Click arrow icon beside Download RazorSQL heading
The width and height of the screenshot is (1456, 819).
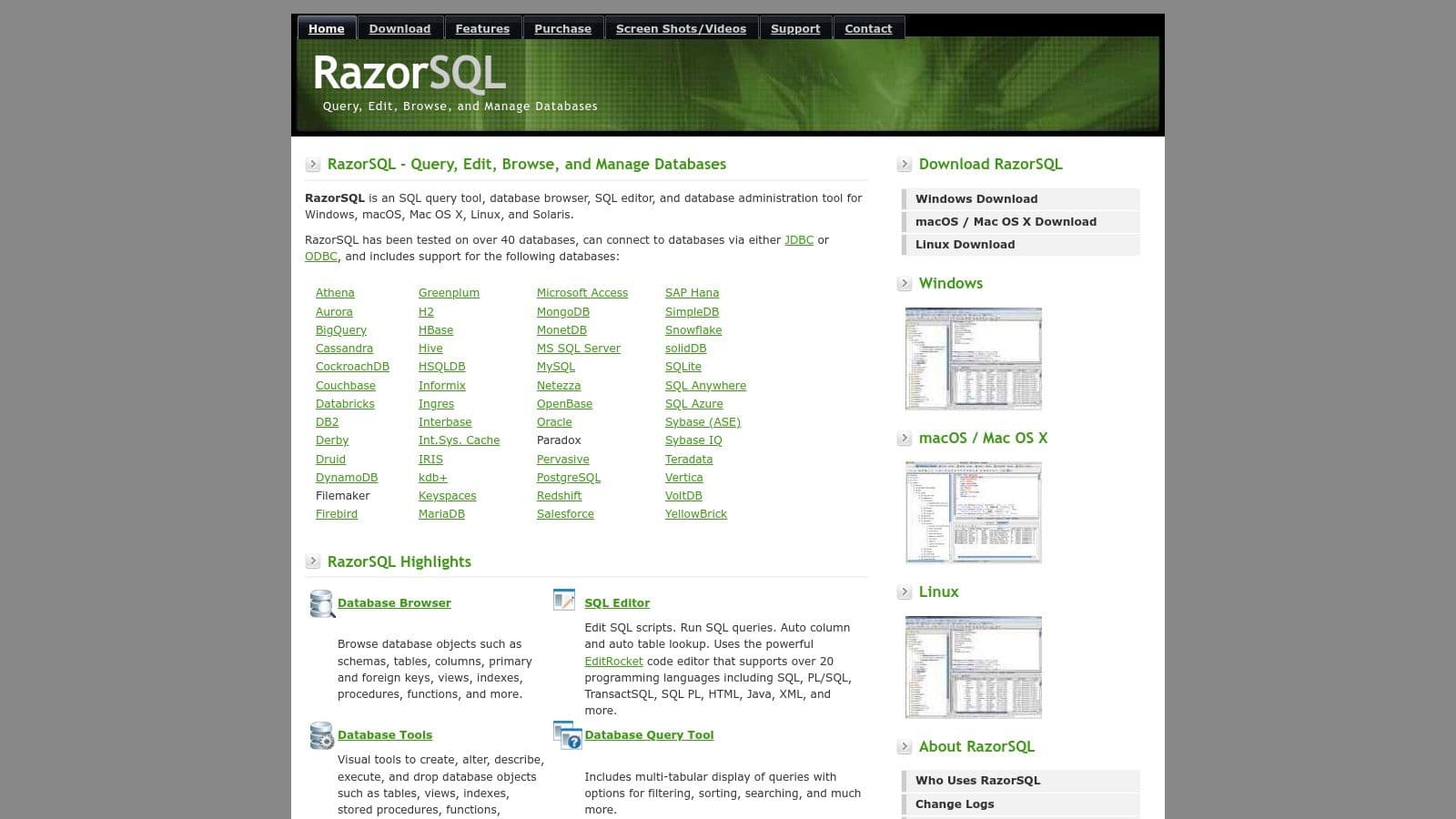coord(905,165)
